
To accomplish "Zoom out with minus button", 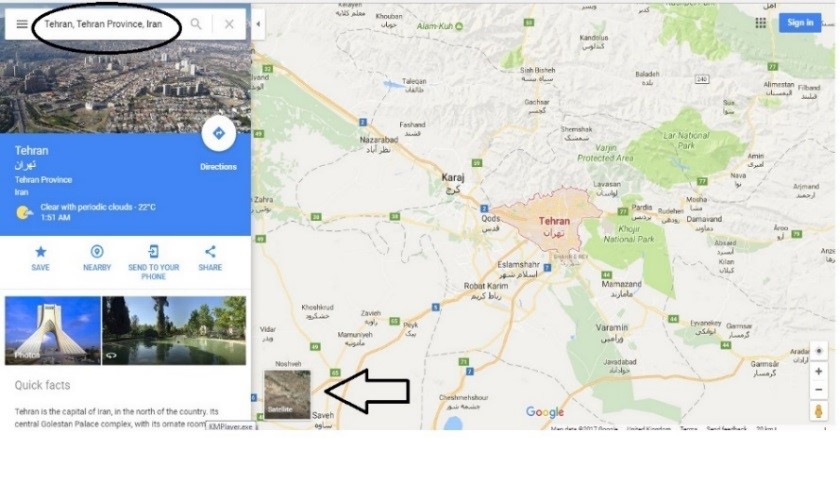I will (819, 390).
